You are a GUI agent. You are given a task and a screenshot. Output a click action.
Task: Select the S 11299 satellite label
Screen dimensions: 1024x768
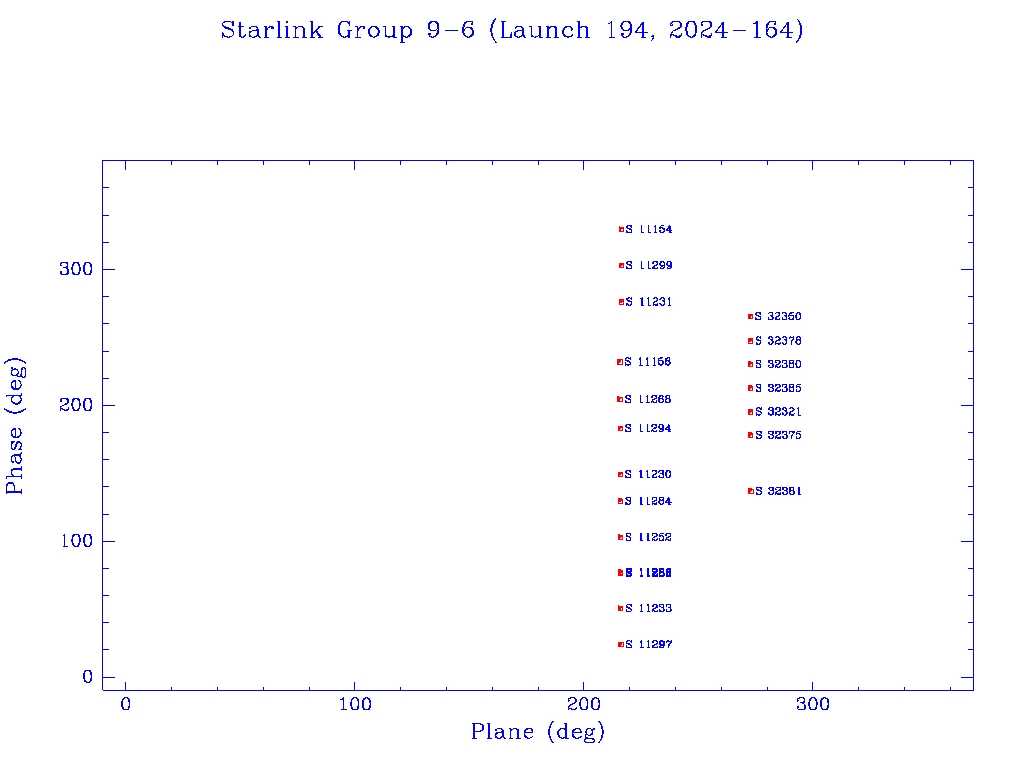648,265
